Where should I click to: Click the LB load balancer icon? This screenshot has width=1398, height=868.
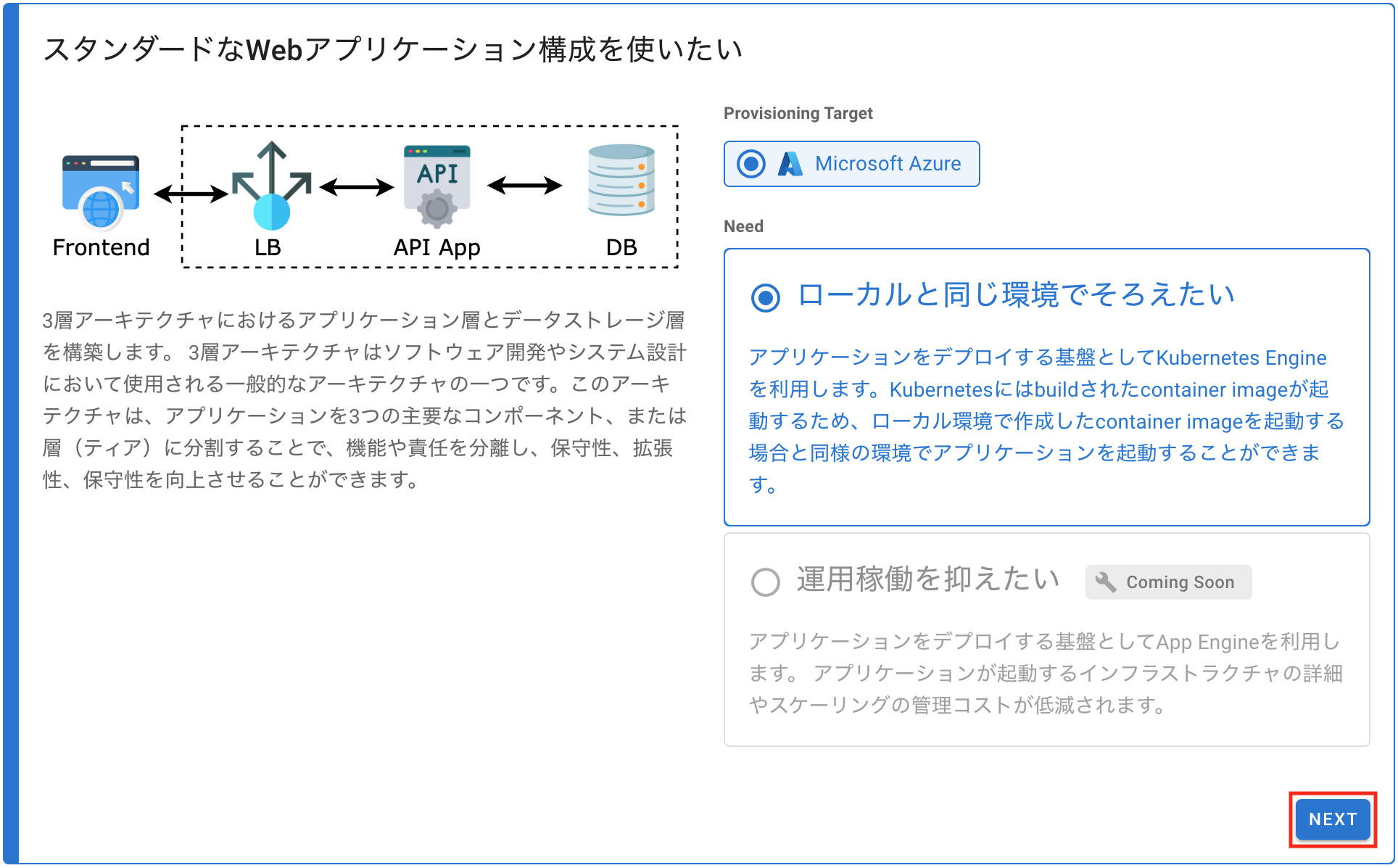click(x=271, y=187)
